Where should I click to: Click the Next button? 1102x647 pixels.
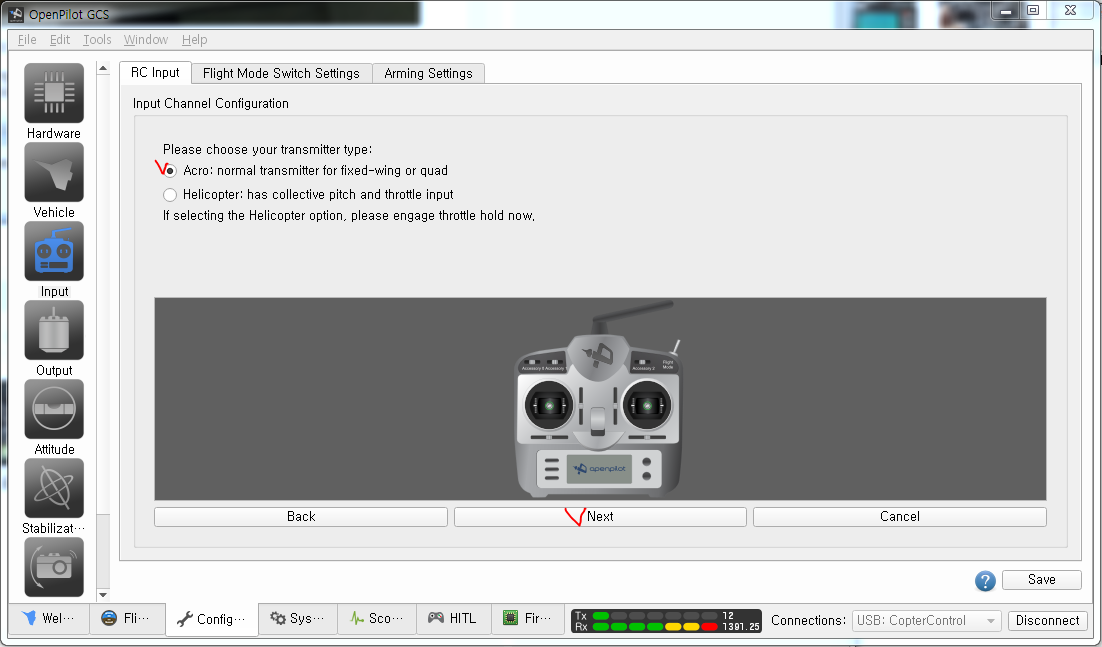pos(600,516)
